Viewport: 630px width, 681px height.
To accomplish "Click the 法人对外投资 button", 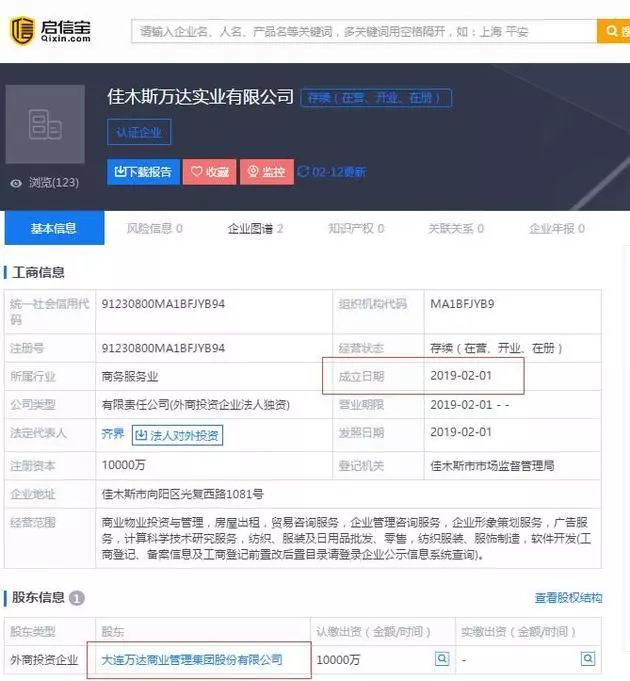I will point(177,435).
